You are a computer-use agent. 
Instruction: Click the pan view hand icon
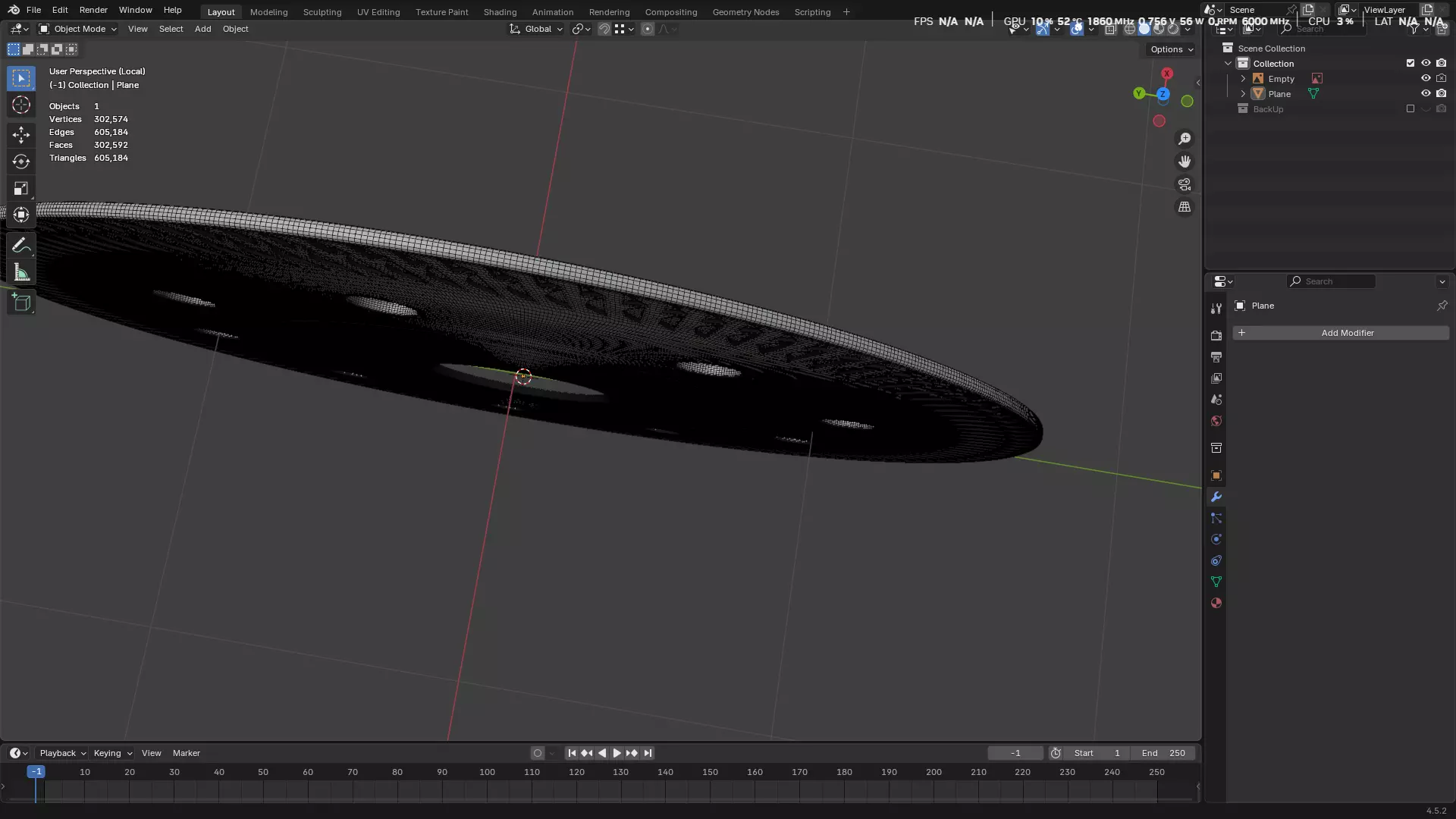pyautogui.click(x=1185, y=162)
